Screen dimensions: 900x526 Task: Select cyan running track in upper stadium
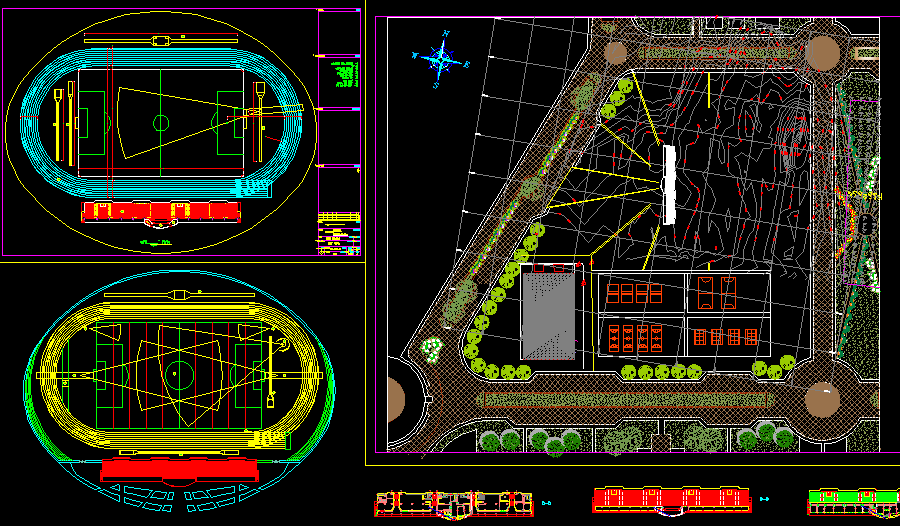161,123
